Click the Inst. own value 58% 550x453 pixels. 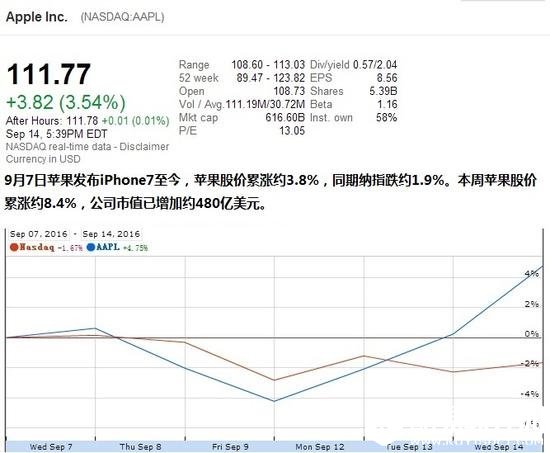(x=387, y=118)
